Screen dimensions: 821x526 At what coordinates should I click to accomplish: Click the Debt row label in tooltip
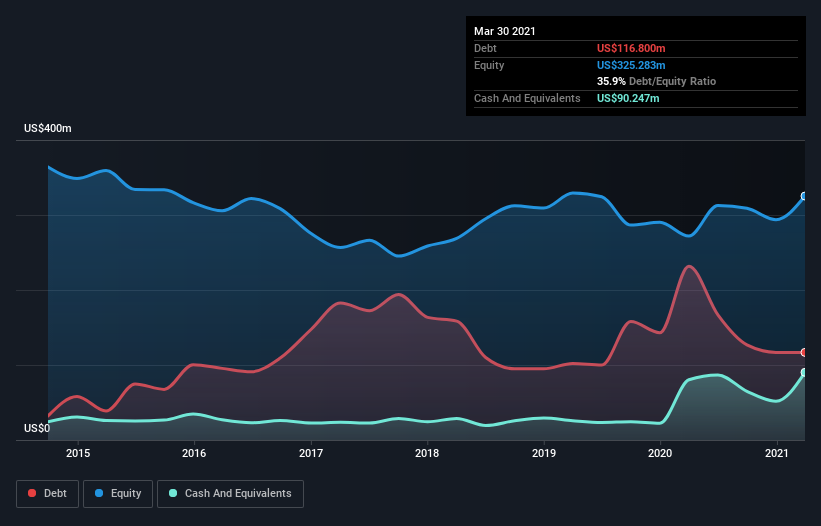485,48
